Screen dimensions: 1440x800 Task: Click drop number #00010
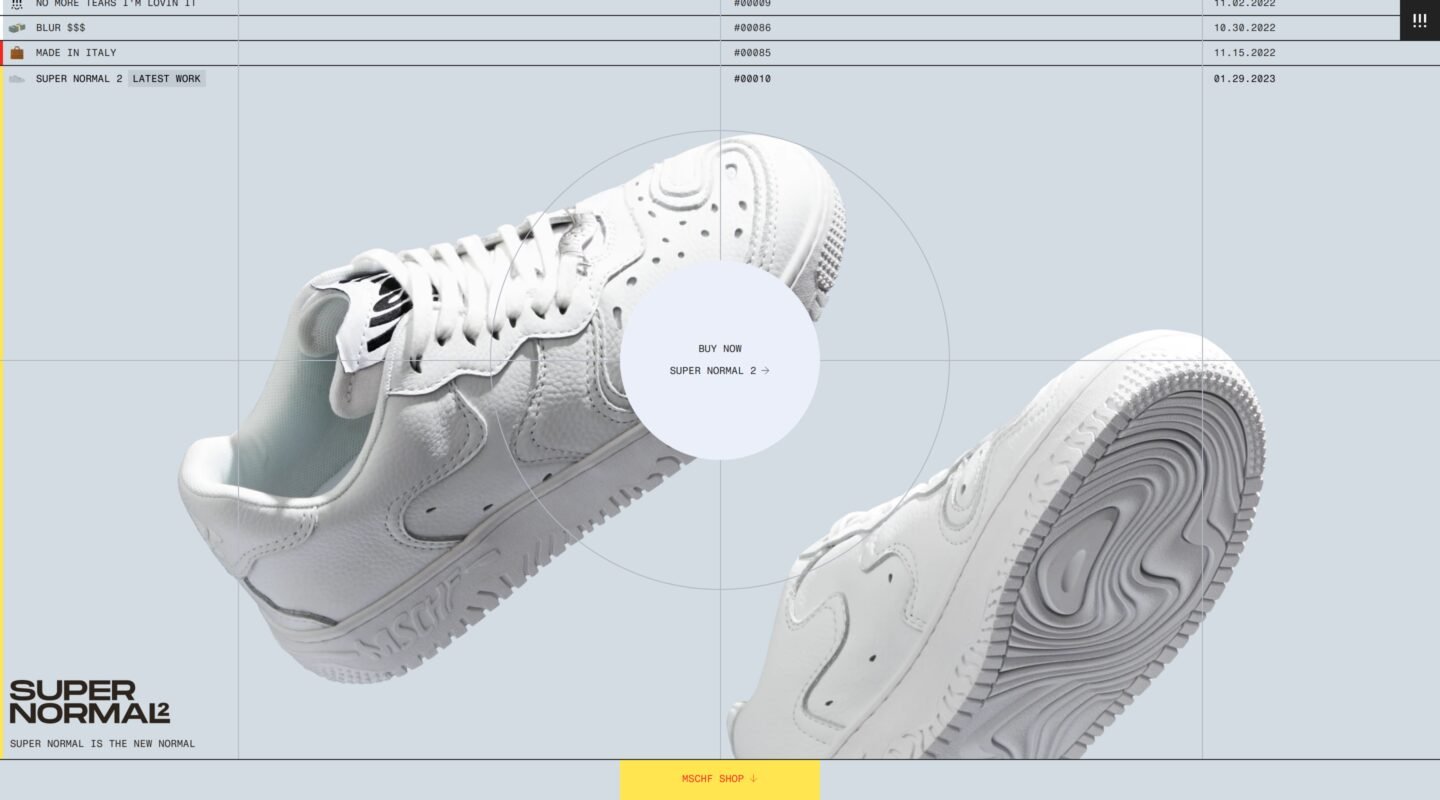[x=752, y=79]
